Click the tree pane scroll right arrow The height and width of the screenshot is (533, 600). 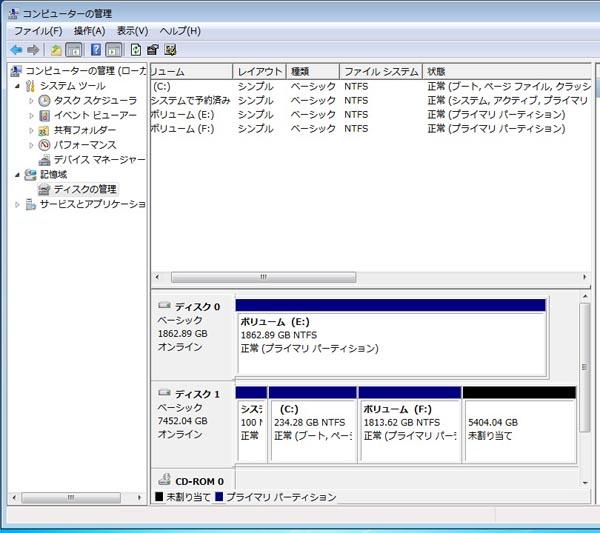pyautogui.click(x=139, y=497)
